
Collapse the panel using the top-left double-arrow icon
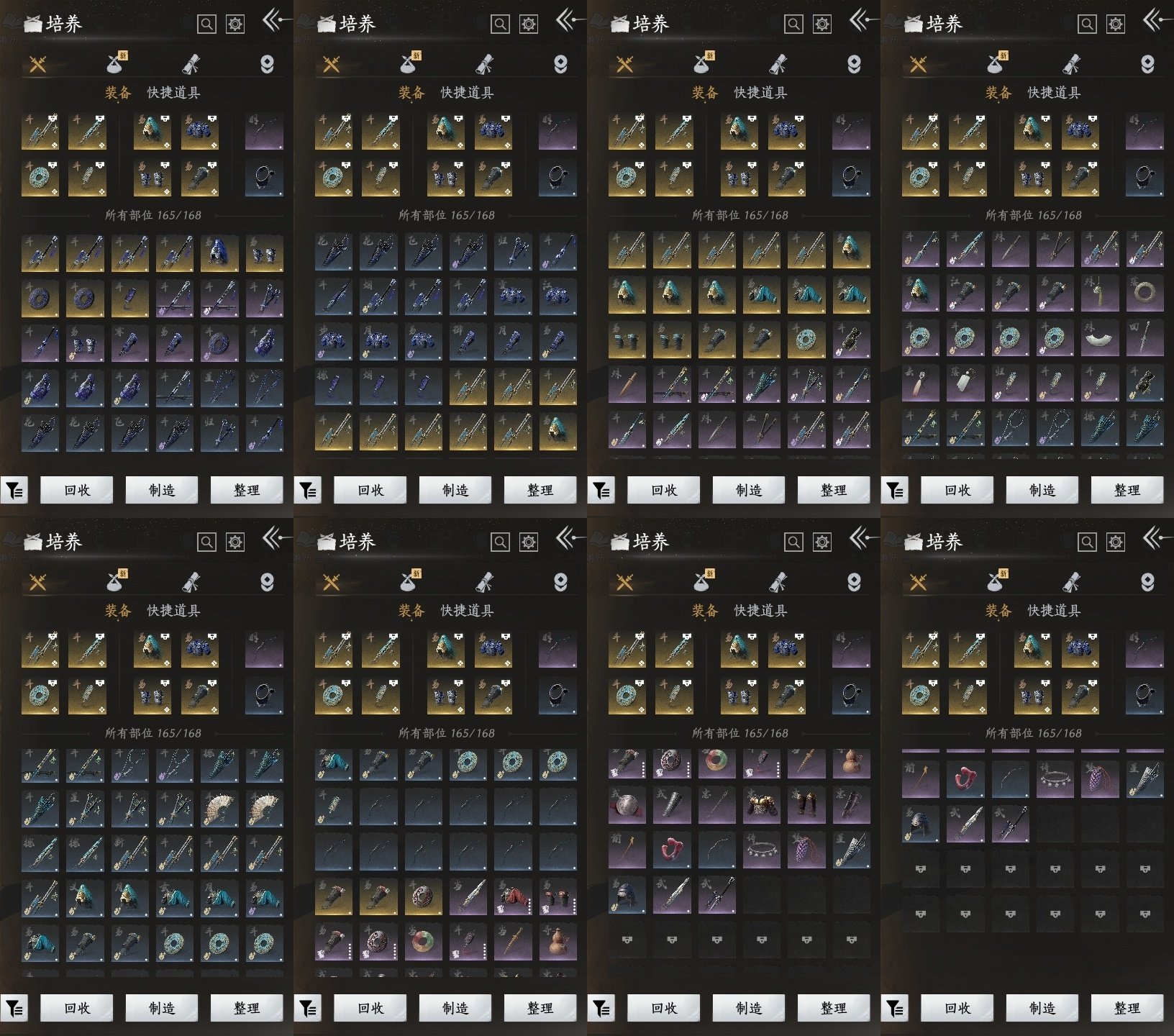pos(273,20)
